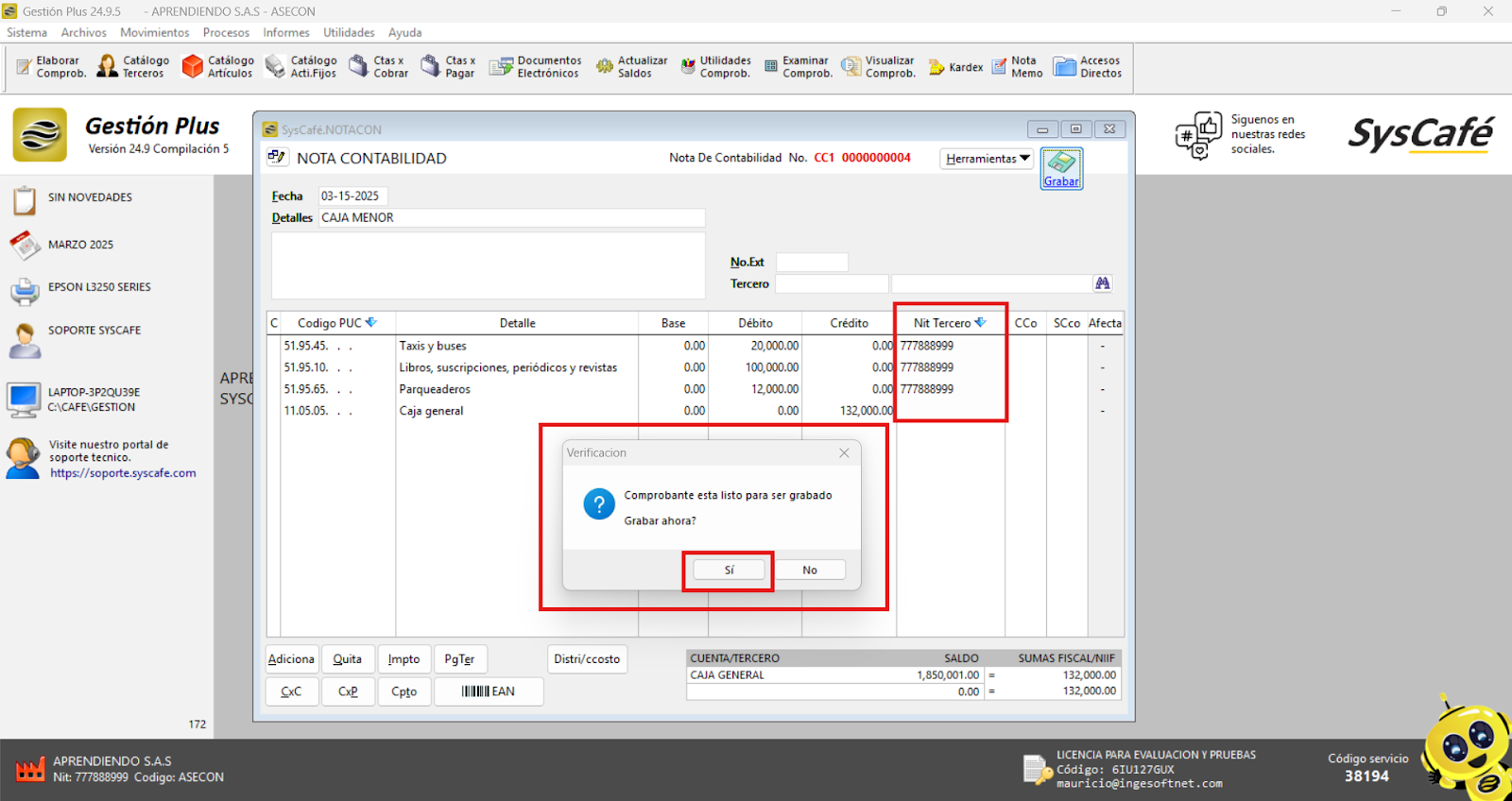Open the soporte.syscafe.com link
Screen dimensions: 1512x801
[x=123, y=473]
